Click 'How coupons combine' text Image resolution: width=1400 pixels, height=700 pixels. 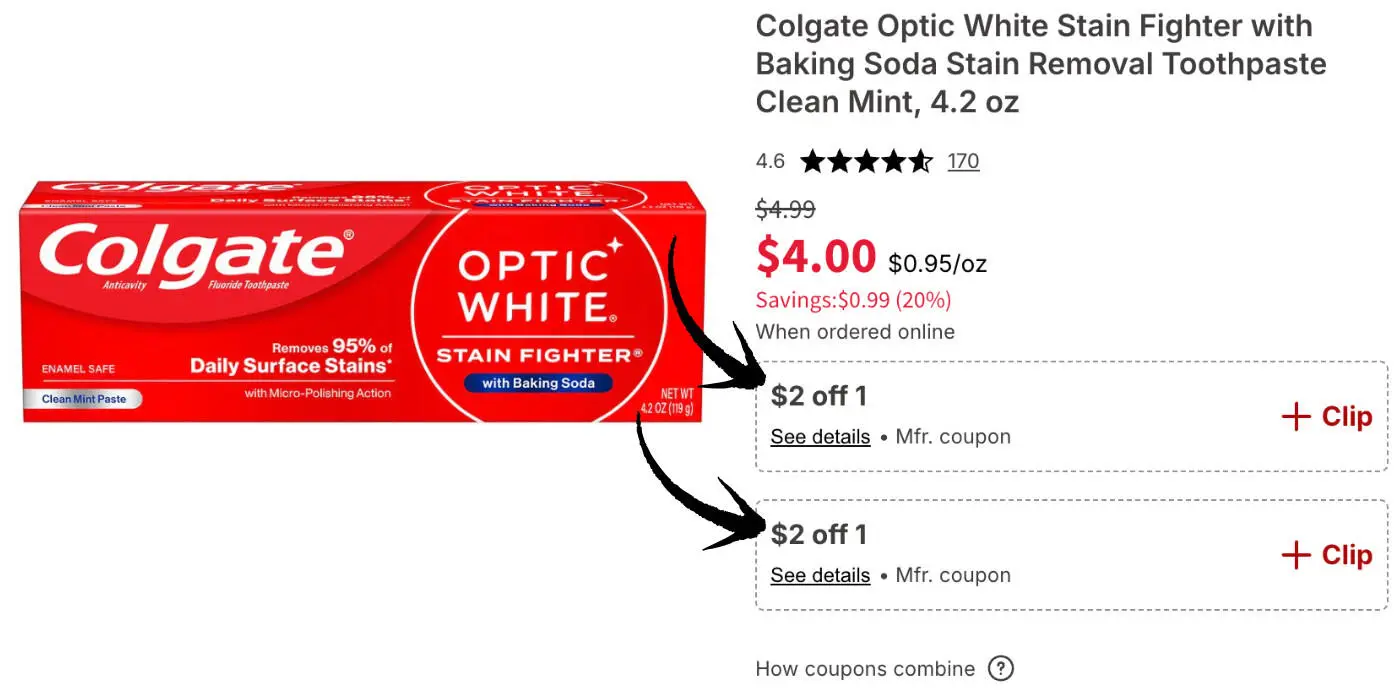coord(865,669)
